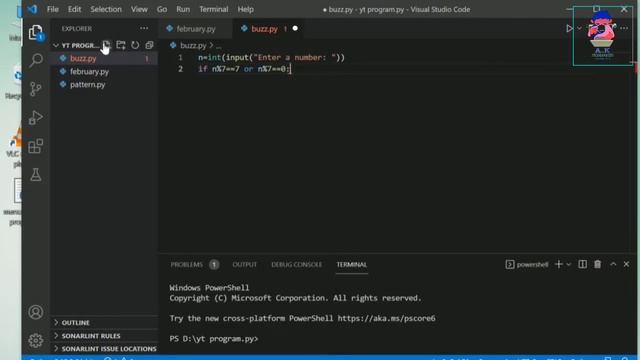Kill terminal with trash icon
This screenshot has height=360, width=640.
click(598, 264)
